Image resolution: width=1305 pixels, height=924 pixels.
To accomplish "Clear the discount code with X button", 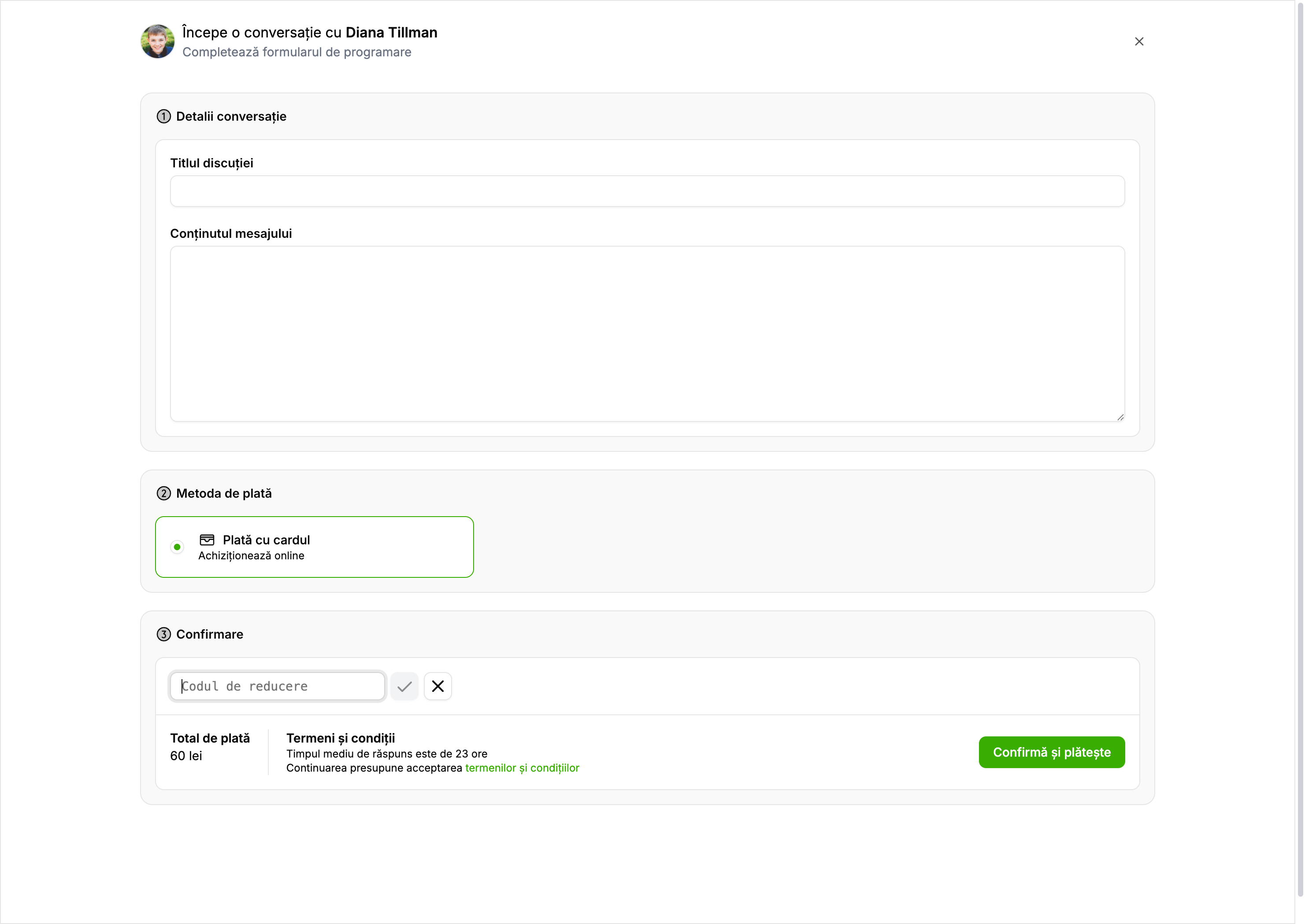I will tap(437, 686).
